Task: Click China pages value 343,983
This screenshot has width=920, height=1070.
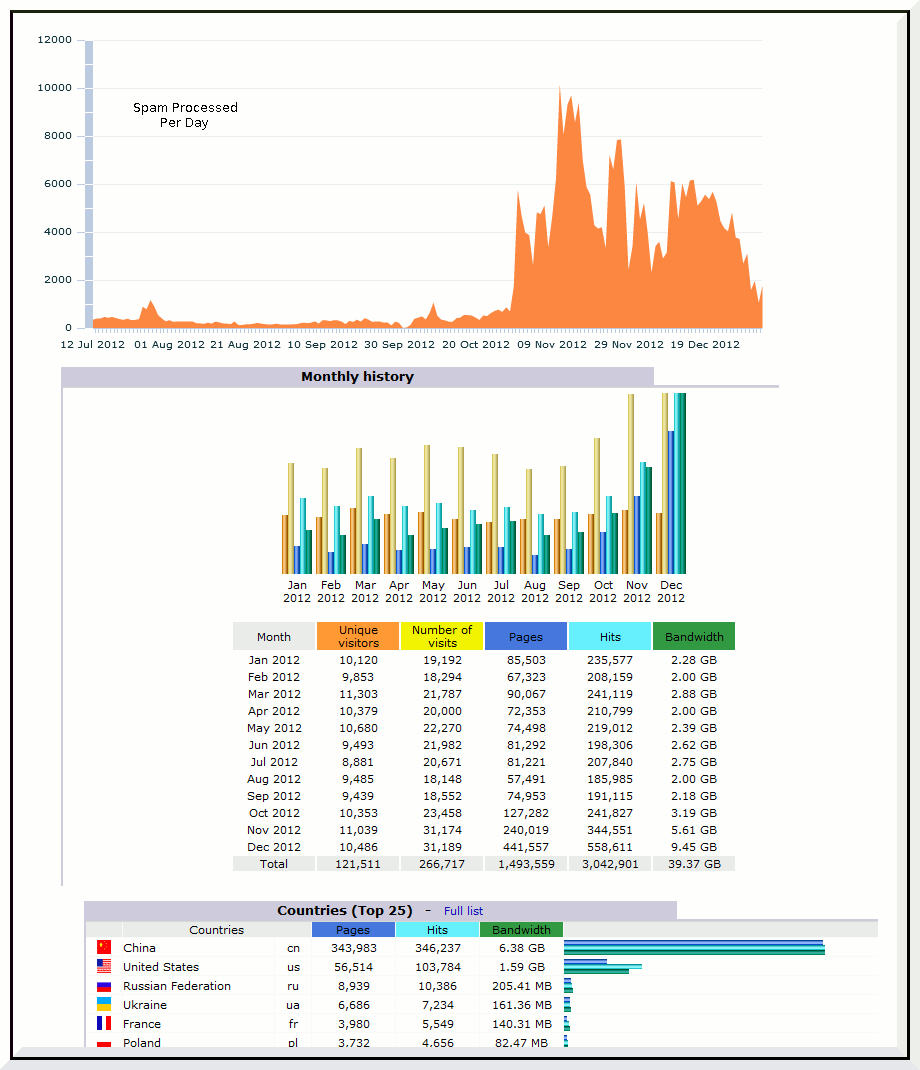Action: pos(354,948)
